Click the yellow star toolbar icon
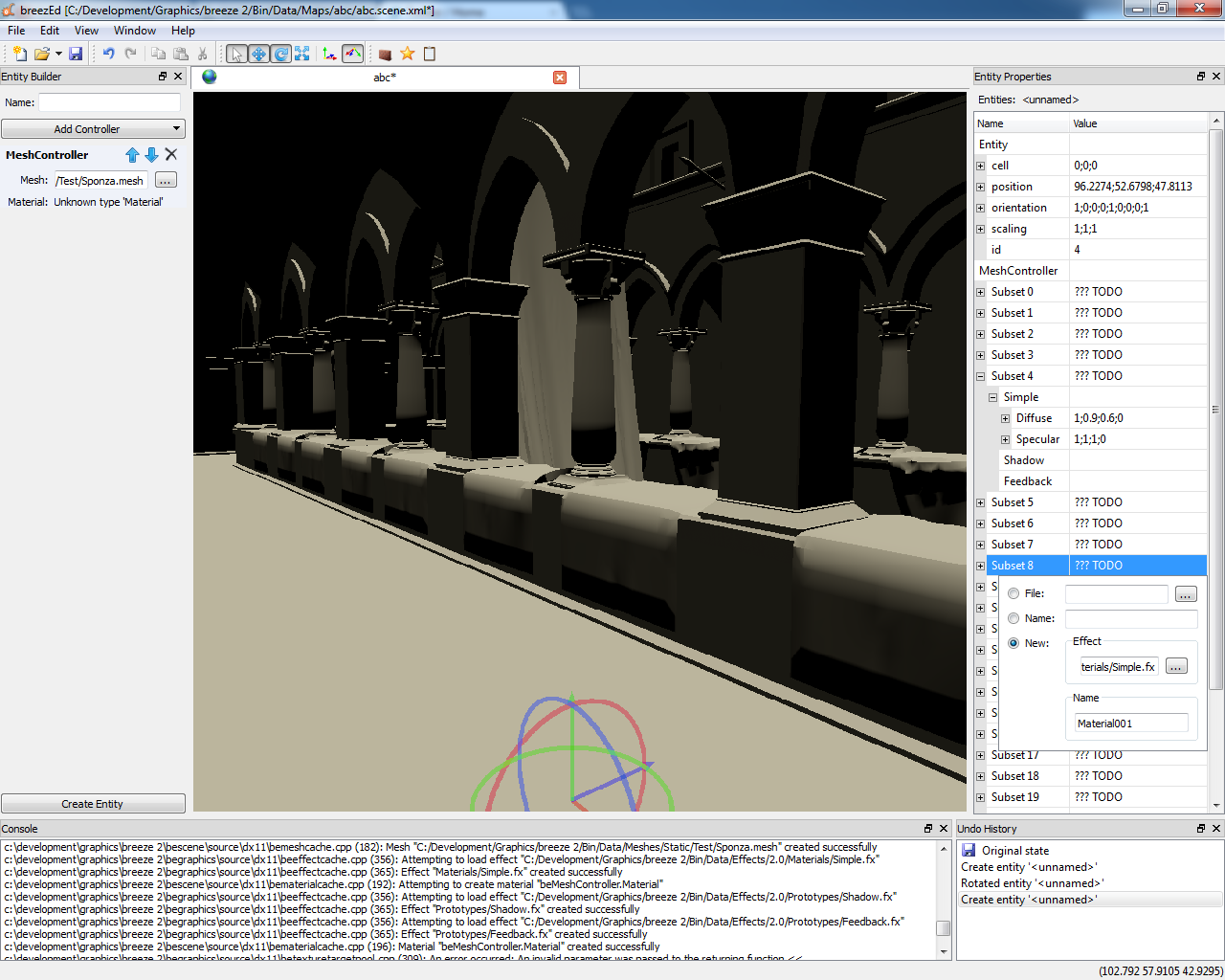This screenshot has width=1225, height=980. click(408, 54)
